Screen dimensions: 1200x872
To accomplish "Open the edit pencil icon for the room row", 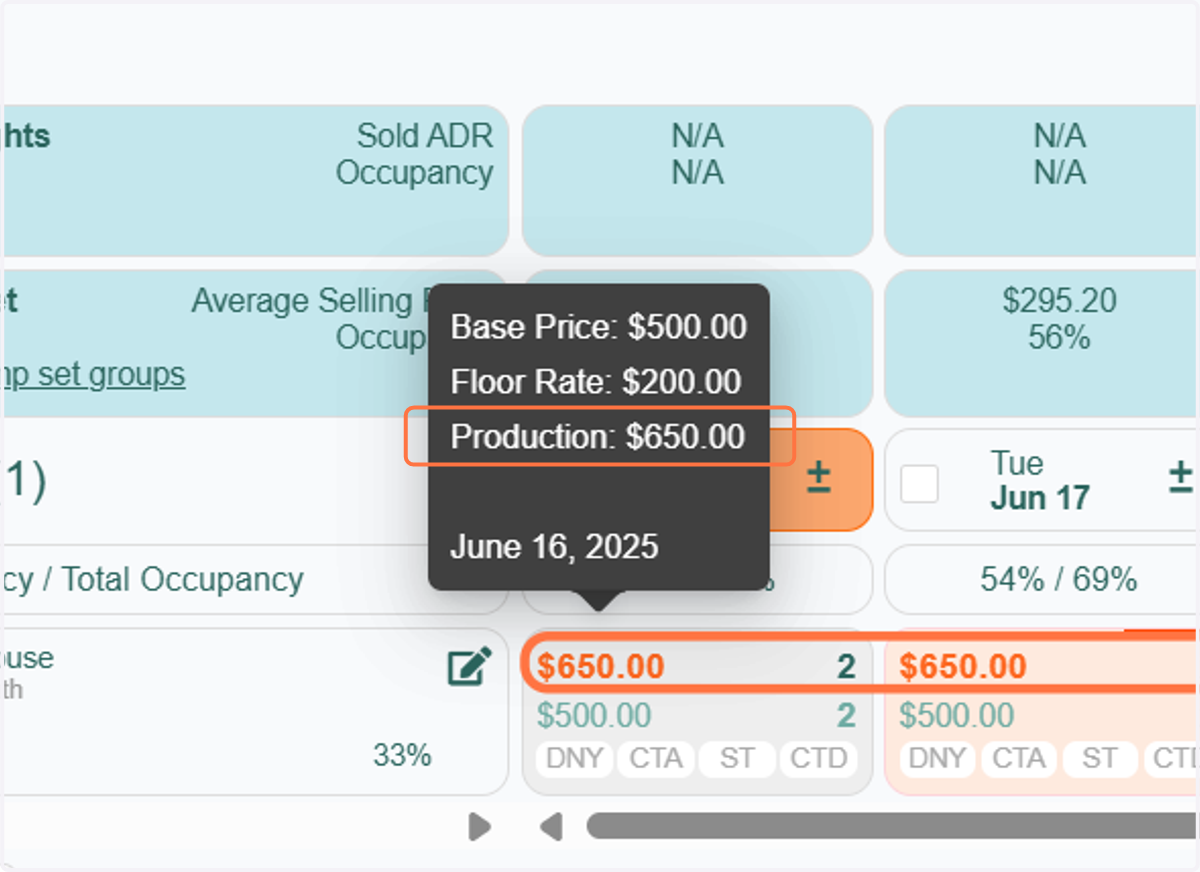I will pyautogui.click(x=470, y=667).
